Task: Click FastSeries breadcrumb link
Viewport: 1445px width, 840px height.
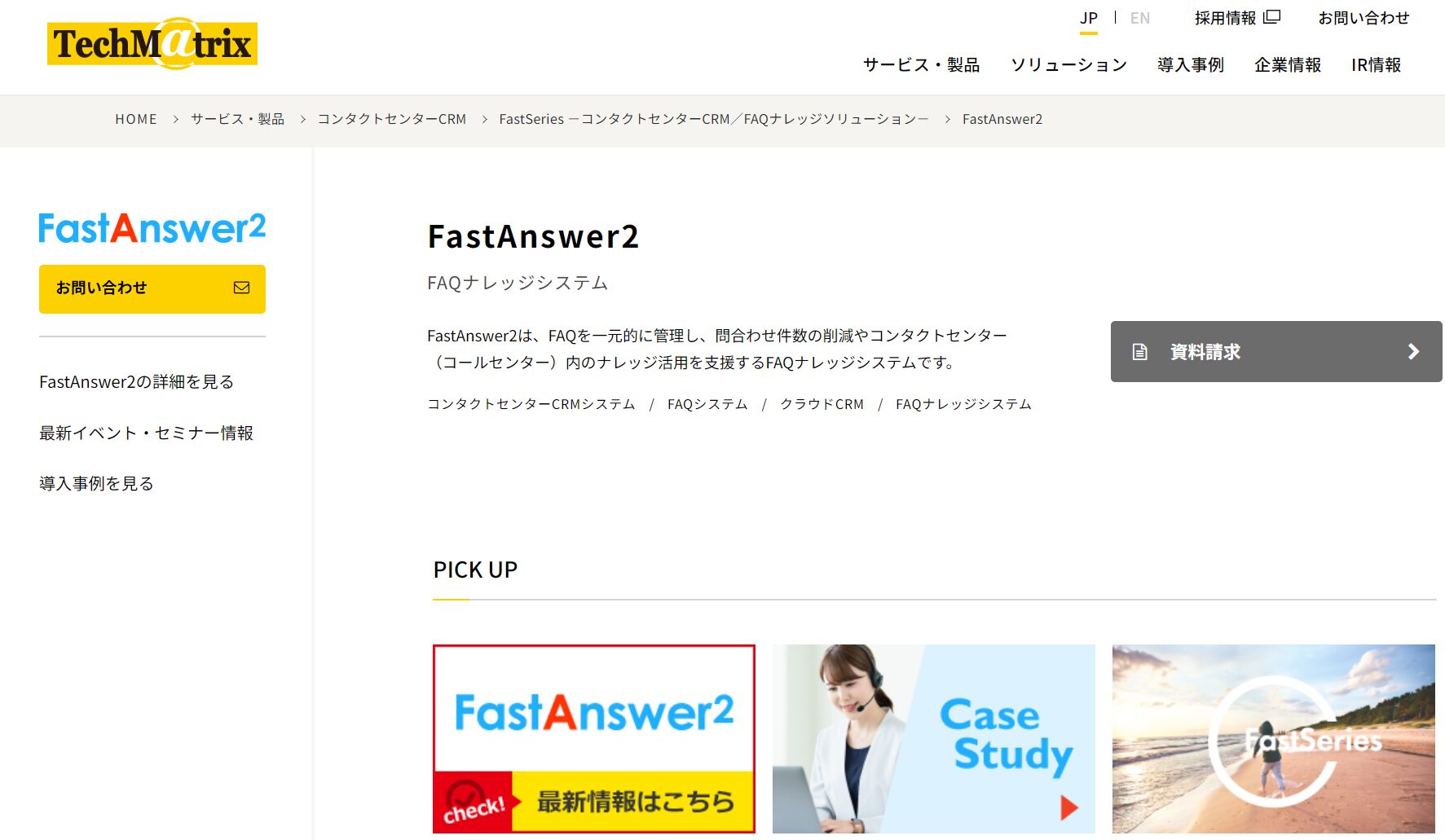Action: 714,119
